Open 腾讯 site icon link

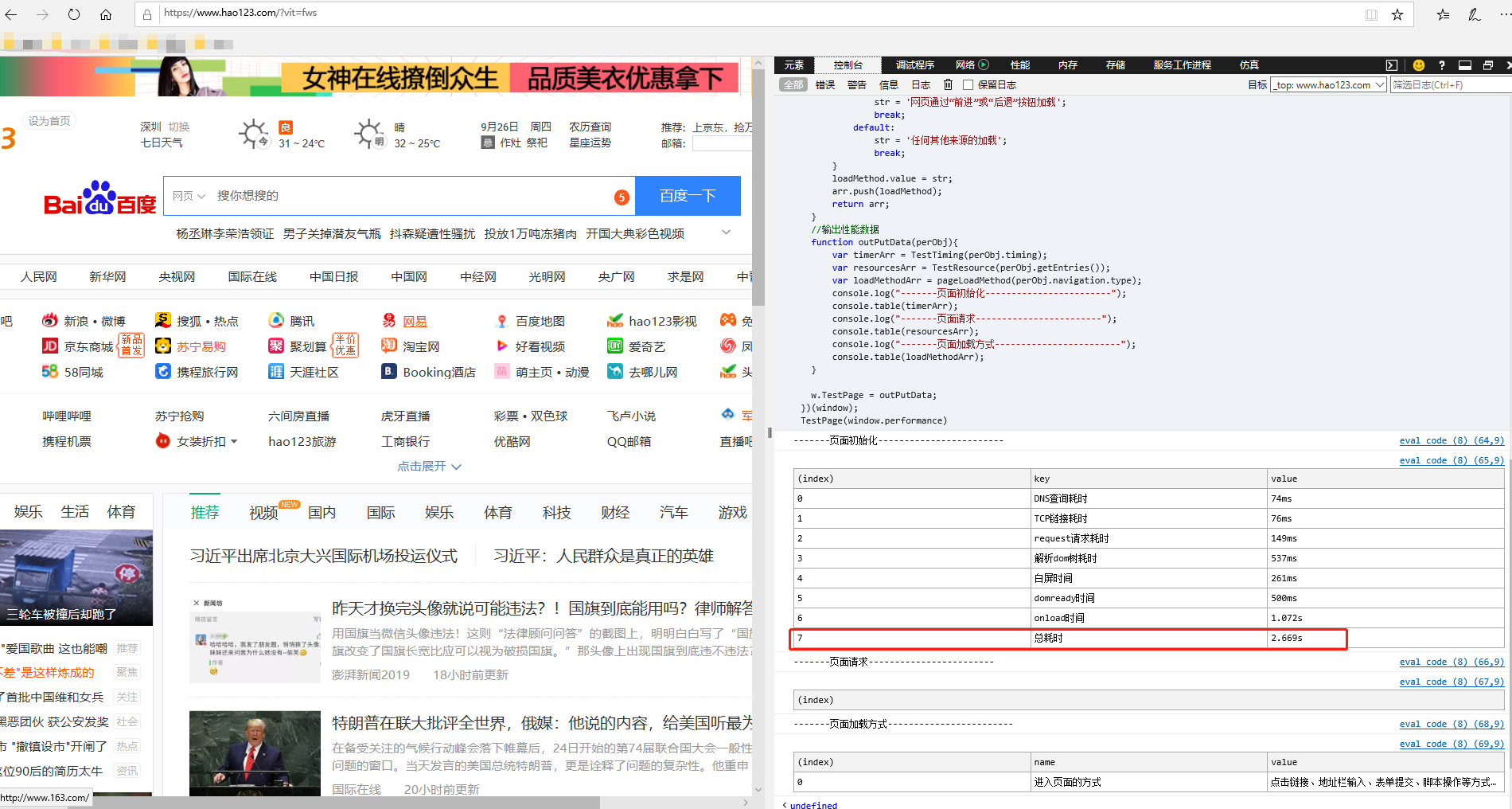click(276, 320)
